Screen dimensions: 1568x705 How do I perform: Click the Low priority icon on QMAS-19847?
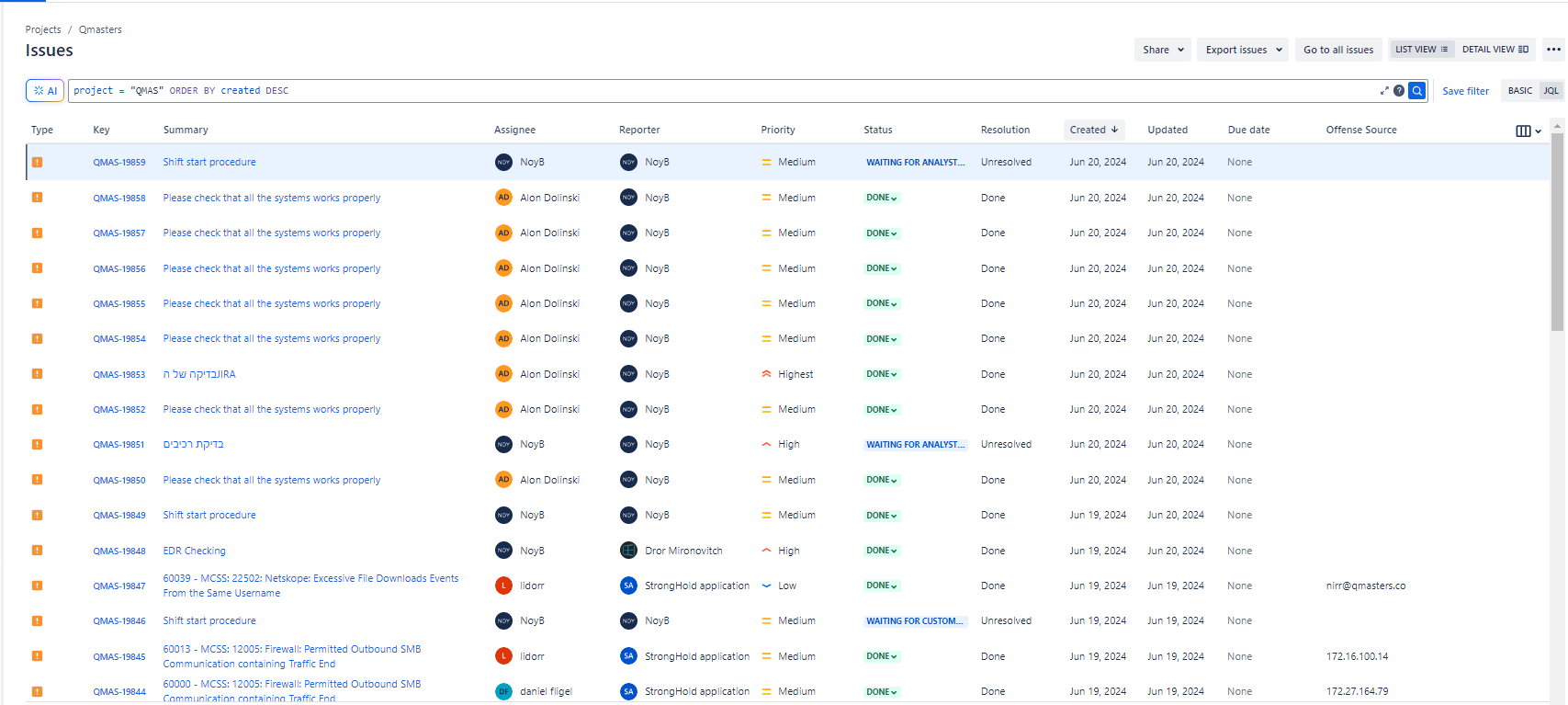click(766, 586)
